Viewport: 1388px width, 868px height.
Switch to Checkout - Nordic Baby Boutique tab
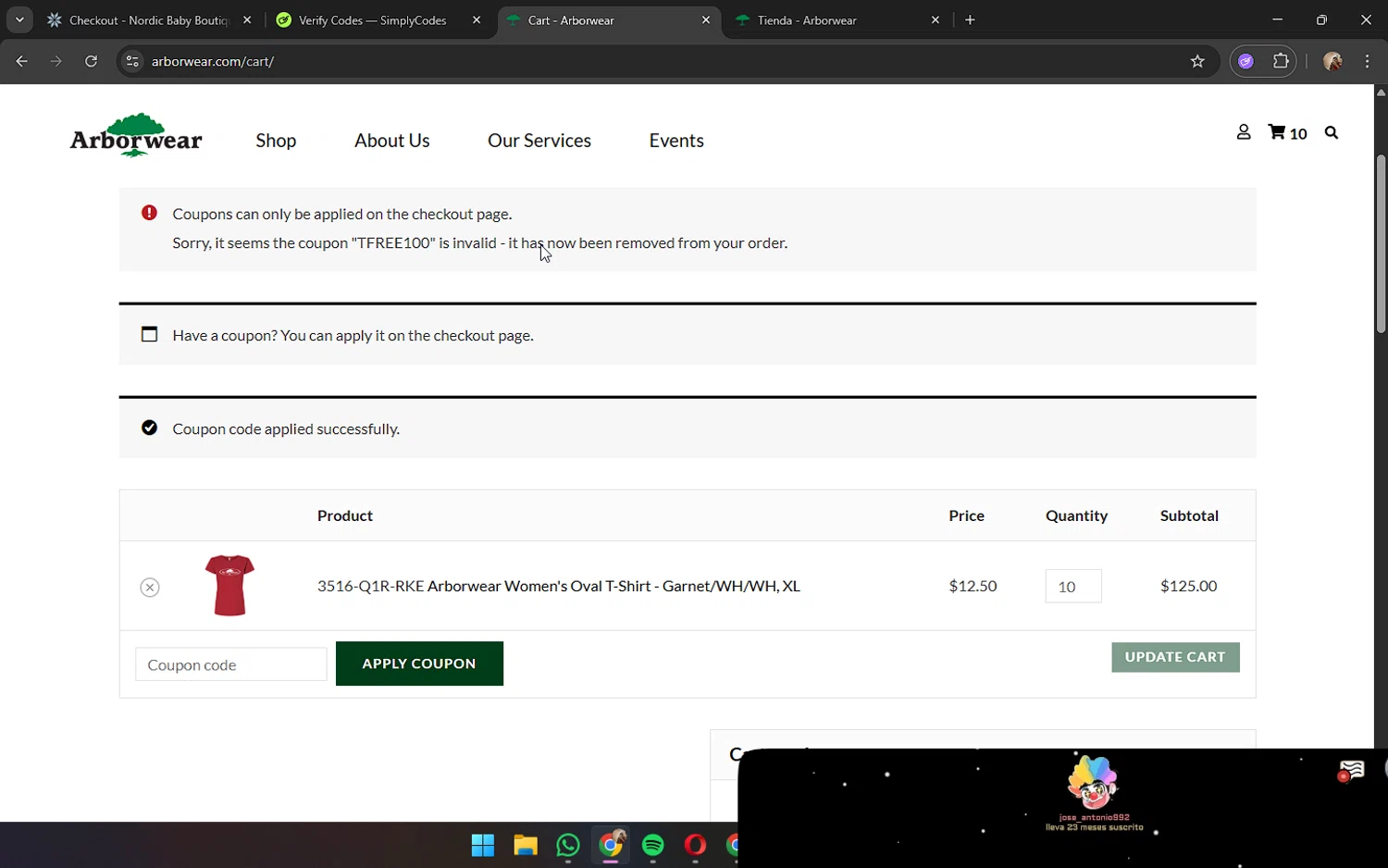pos(148,19)
